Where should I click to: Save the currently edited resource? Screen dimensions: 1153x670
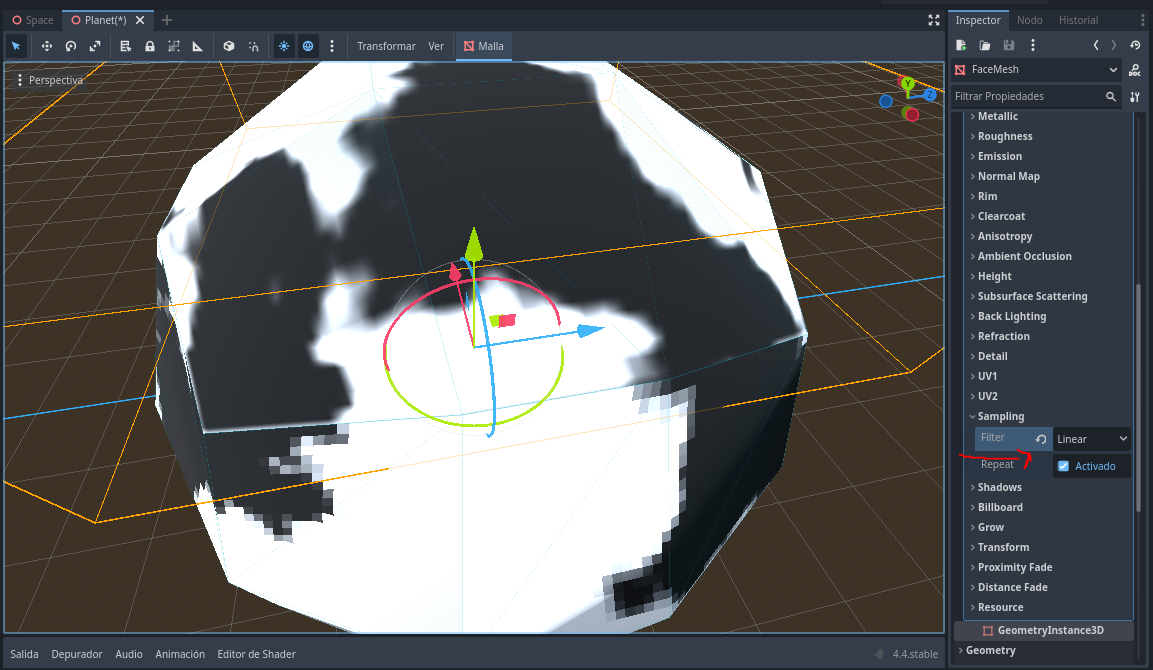point(1009,46)
